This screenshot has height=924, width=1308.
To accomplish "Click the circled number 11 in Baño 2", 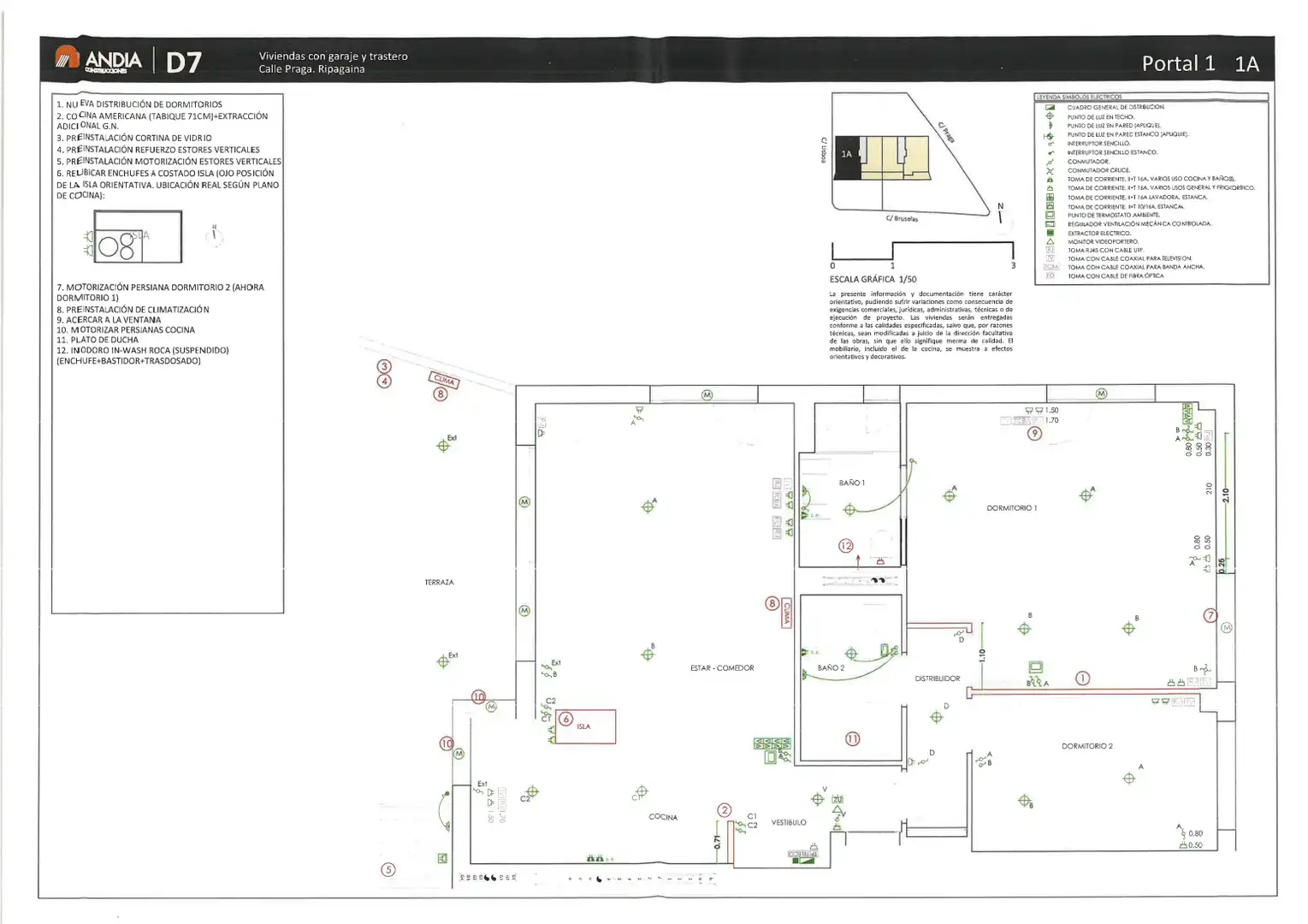I will (852, 739).
